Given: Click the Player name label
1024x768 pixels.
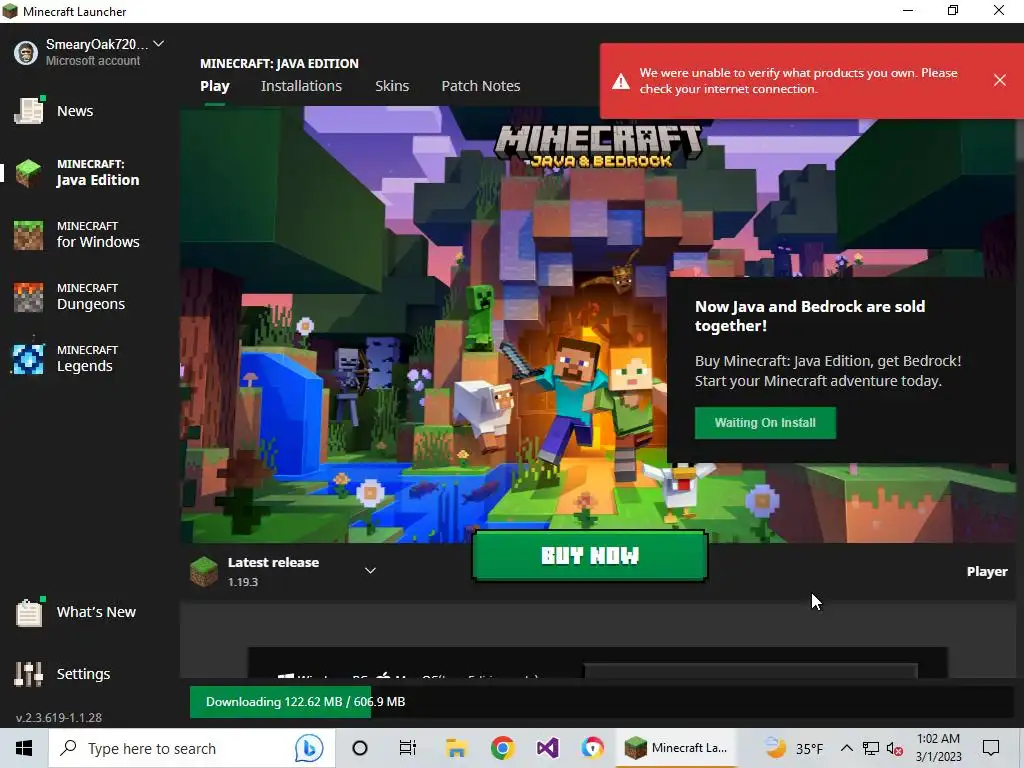Looking at the screenshot, I should tap(987, 571).
